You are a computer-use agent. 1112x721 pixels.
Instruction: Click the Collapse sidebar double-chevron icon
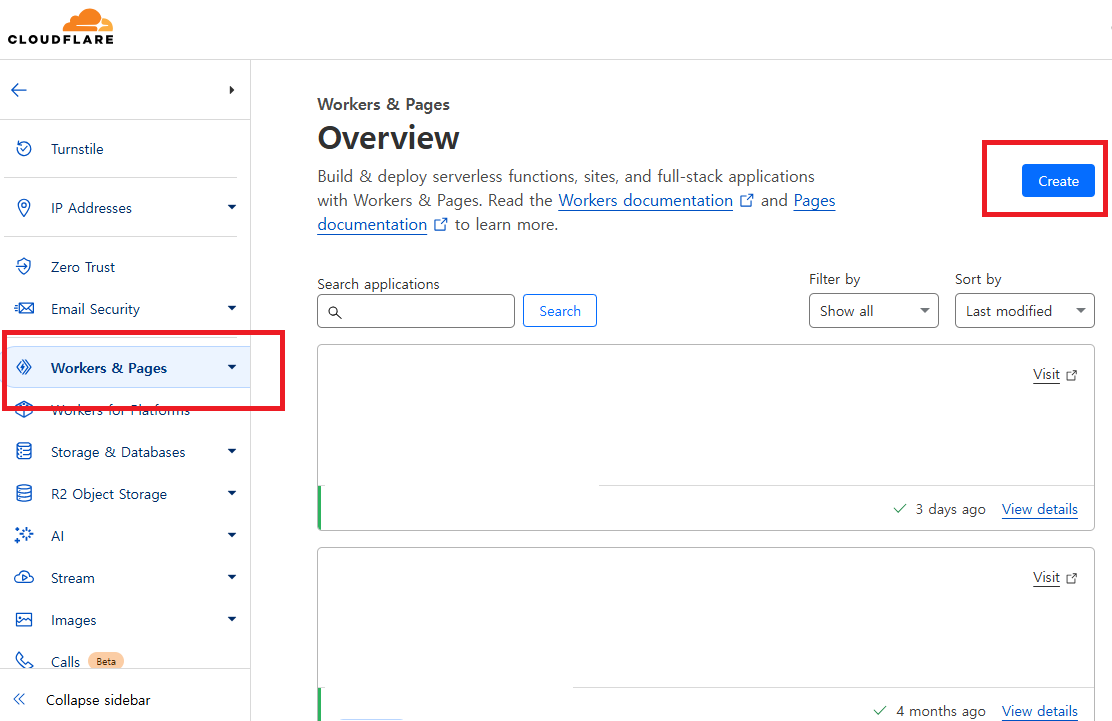20,699
